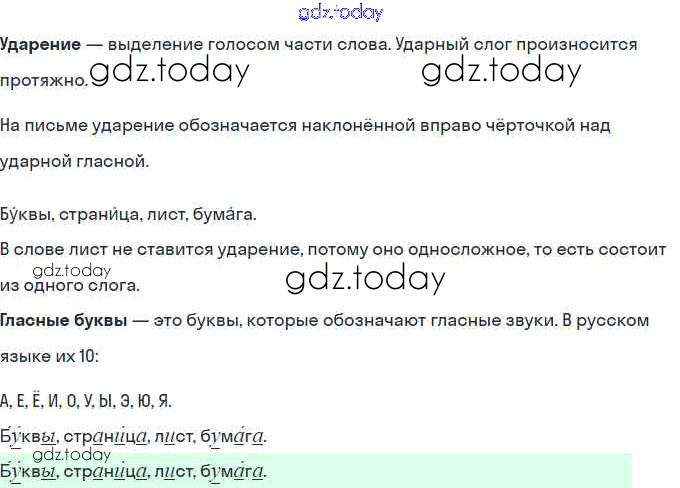
Task: Click the word "протяжно." in first paragraph
Action: coord(44,80)
